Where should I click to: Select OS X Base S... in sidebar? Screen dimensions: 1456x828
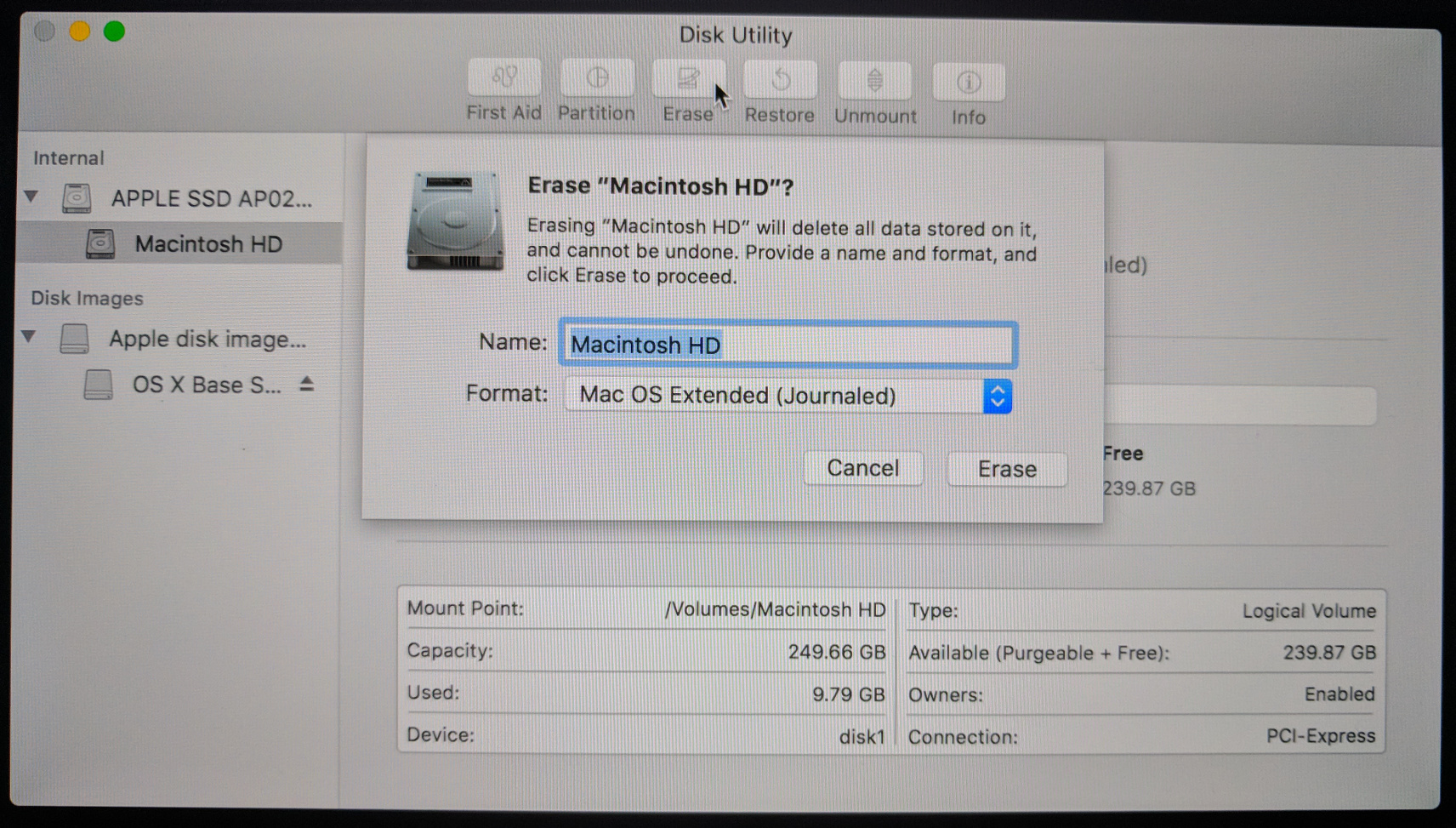[x=207, y=385]
